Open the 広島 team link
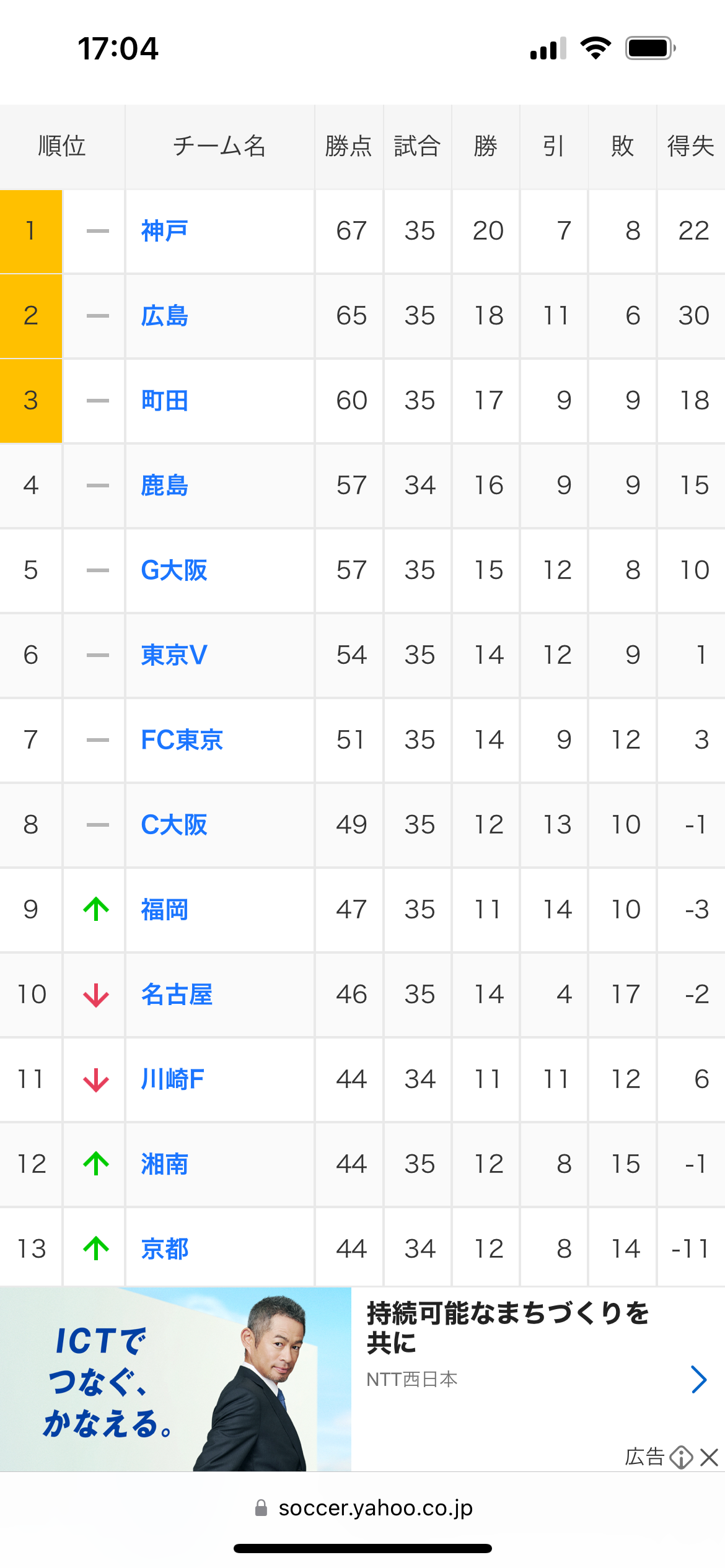Image resolution: width=725 pixels, height=1568 pixels. [x=164, y=316]
